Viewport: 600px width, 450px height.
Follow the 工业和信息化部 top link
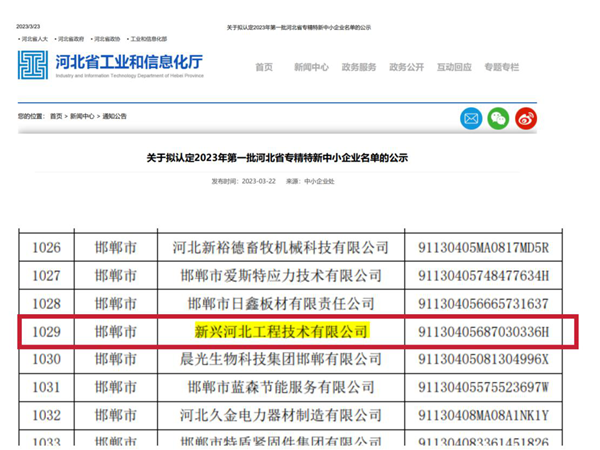pos(147,39)
